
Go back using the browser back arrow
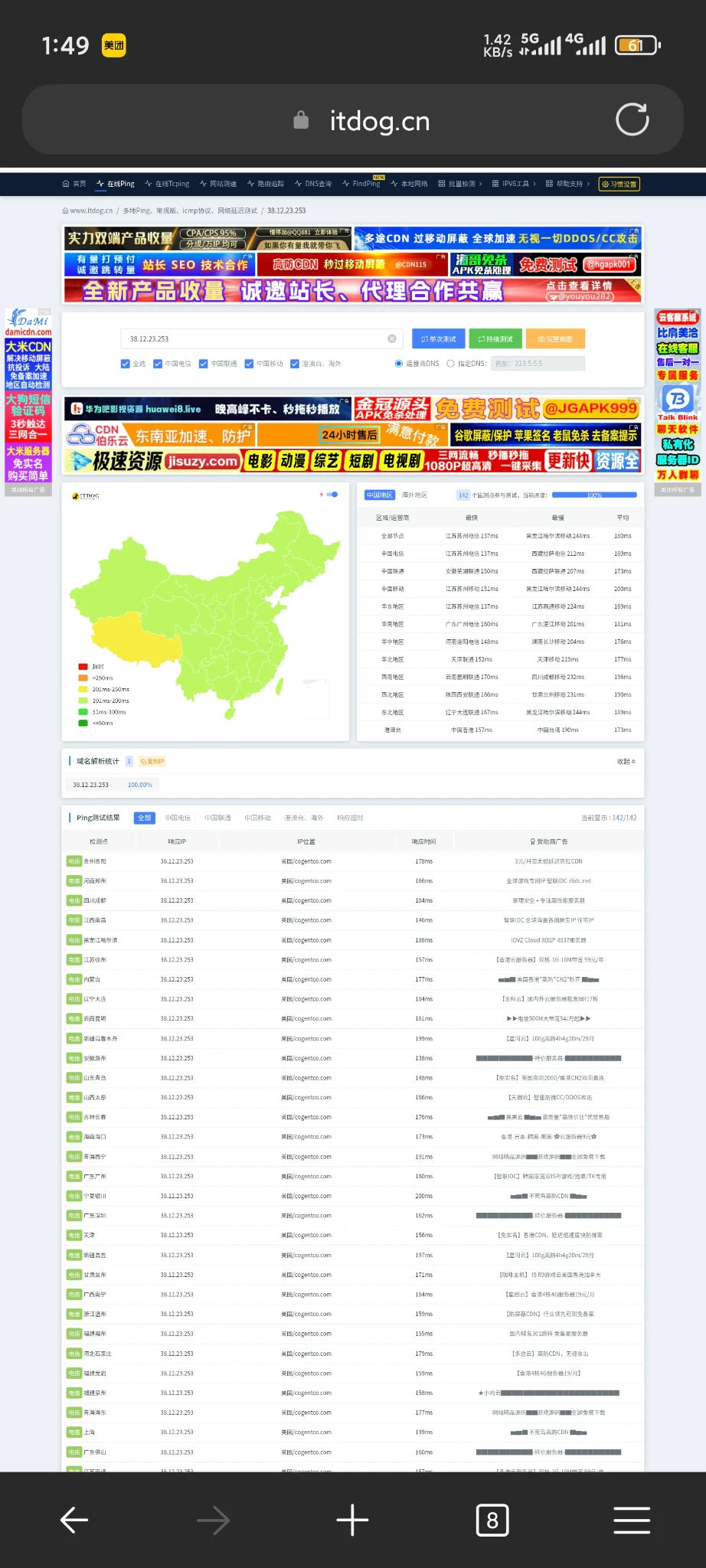[74, 1520]
